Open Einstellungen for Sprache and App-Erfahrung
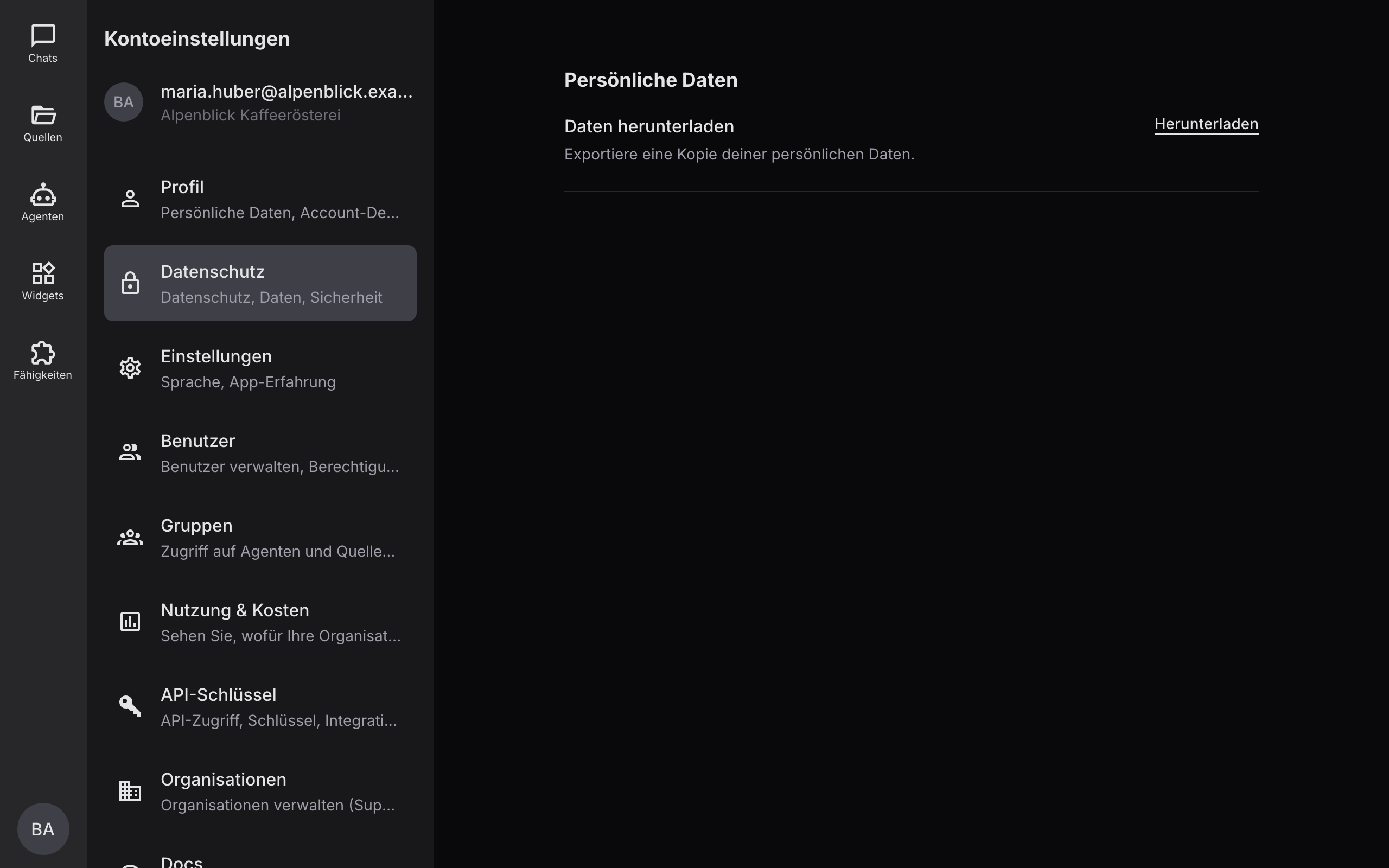Viewport: 1389px width, 868px height. (x=260, y=368)
